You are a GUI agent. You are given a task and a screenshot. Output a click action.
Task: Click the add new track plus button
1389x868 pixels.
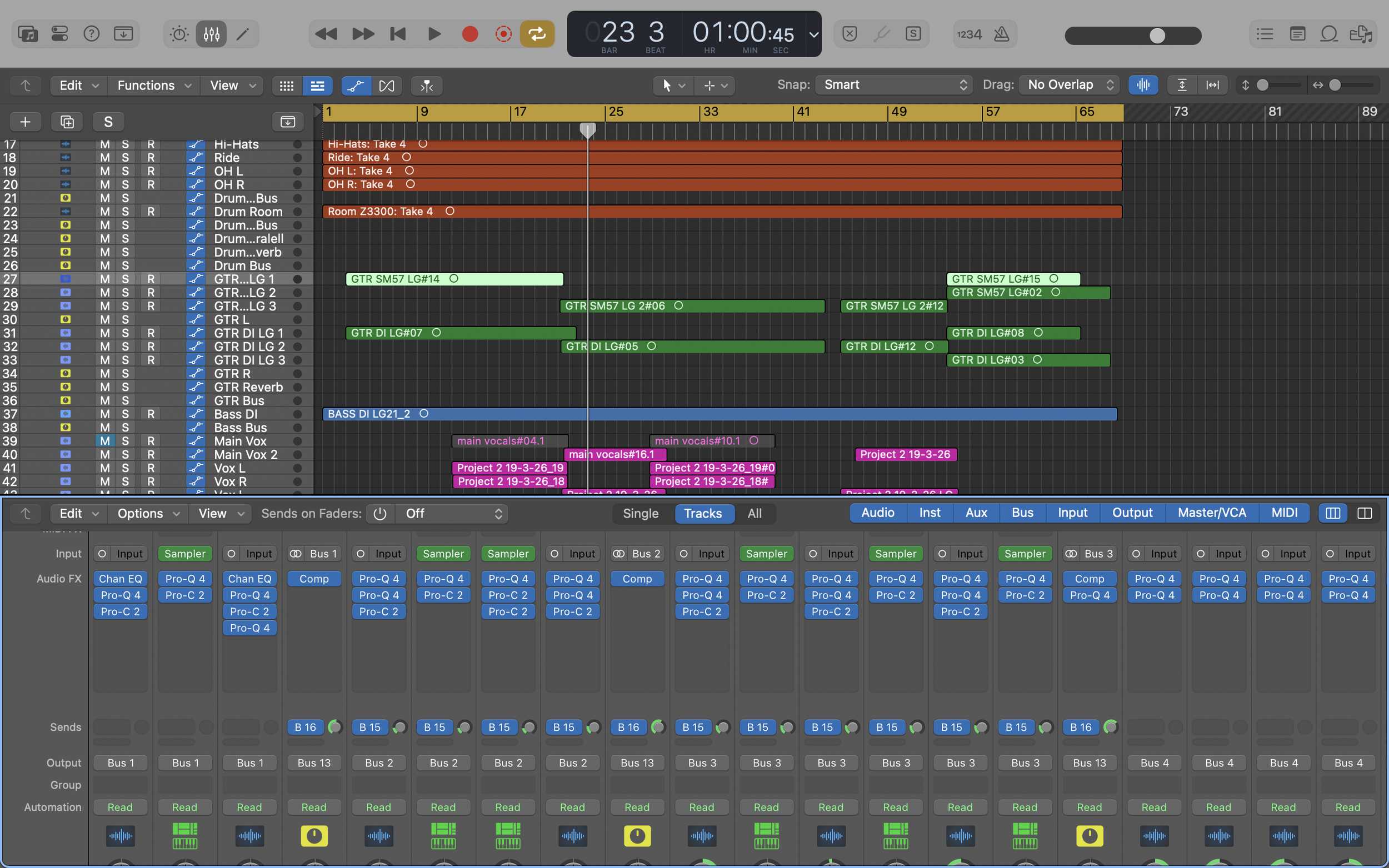coord(25,122)
